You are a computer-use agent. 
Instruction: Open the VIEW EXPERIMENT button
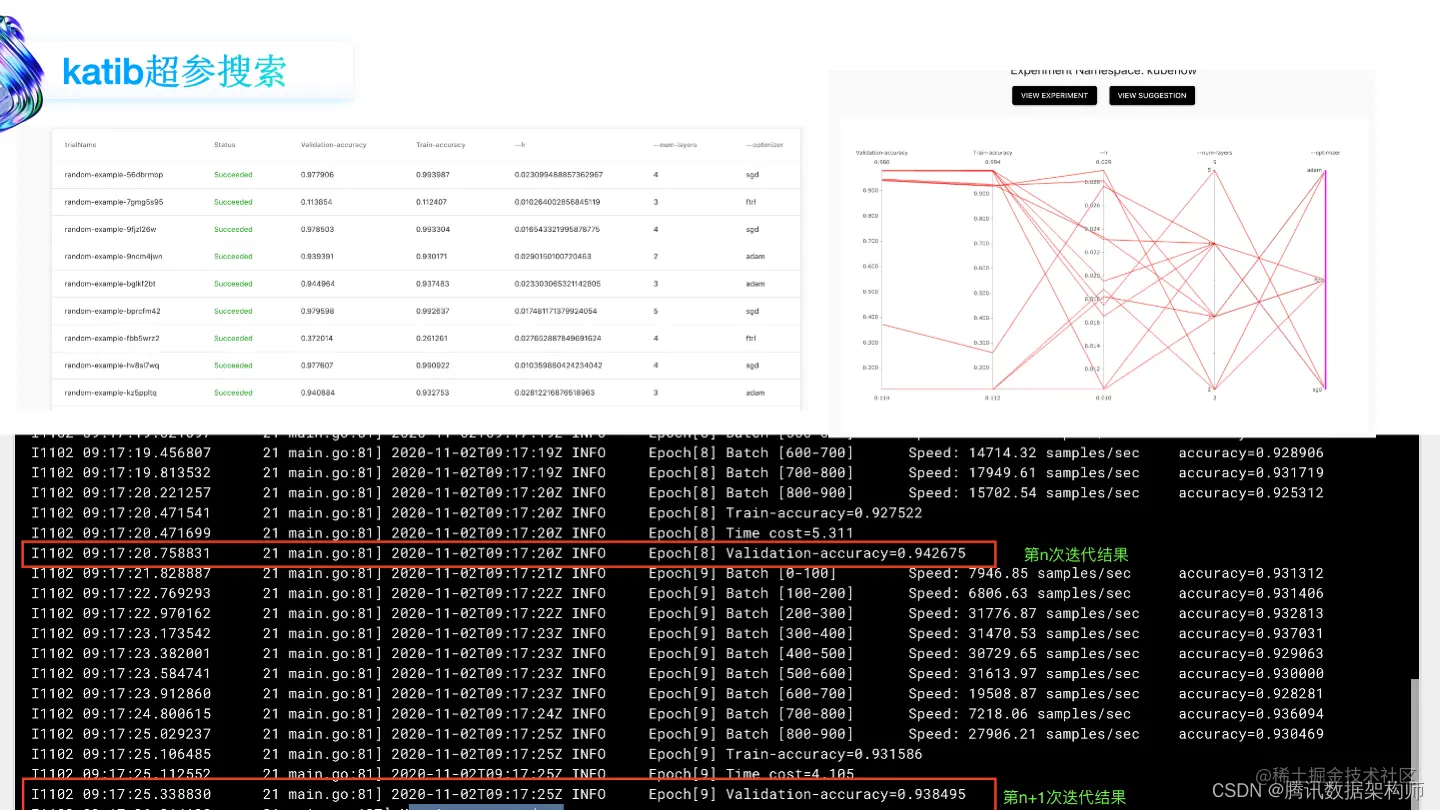(x=1055, y=96)
